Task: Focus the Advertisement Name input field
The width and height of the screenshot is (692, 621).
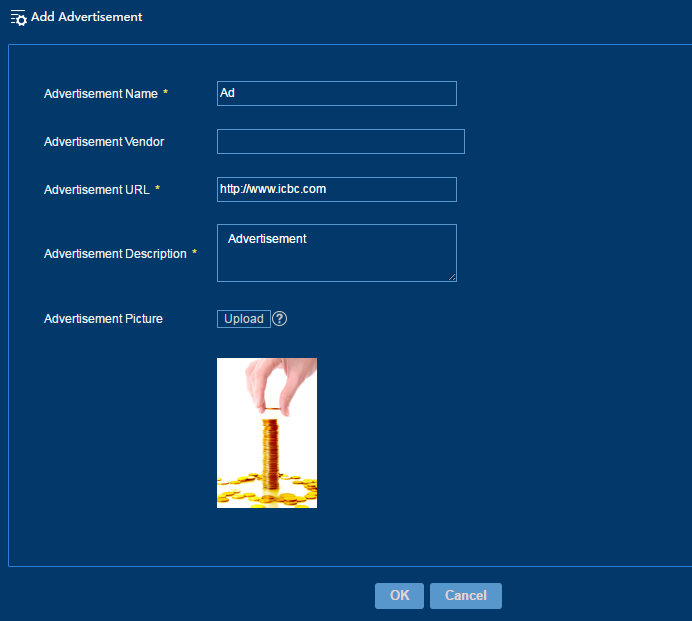Action: 337,94
